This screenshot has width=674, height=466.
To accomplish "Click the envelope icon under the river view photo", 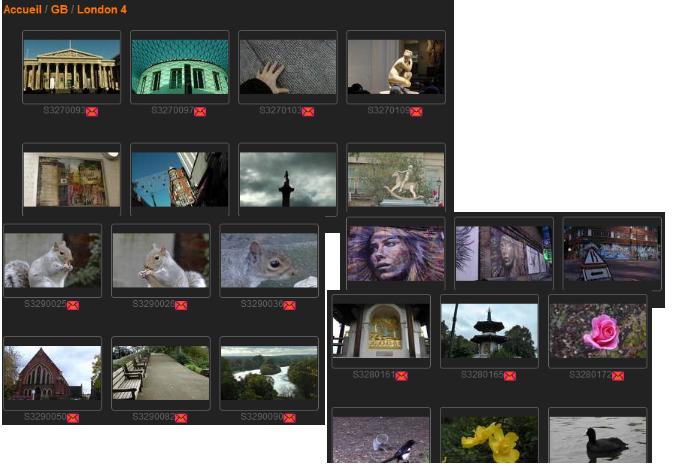I will (289, 418).
